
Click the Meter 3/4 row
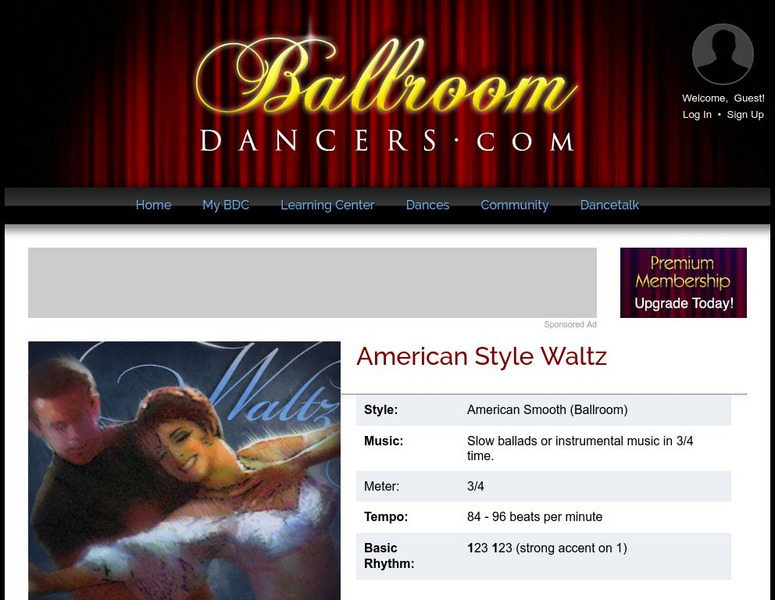click(x=544, y=486)
